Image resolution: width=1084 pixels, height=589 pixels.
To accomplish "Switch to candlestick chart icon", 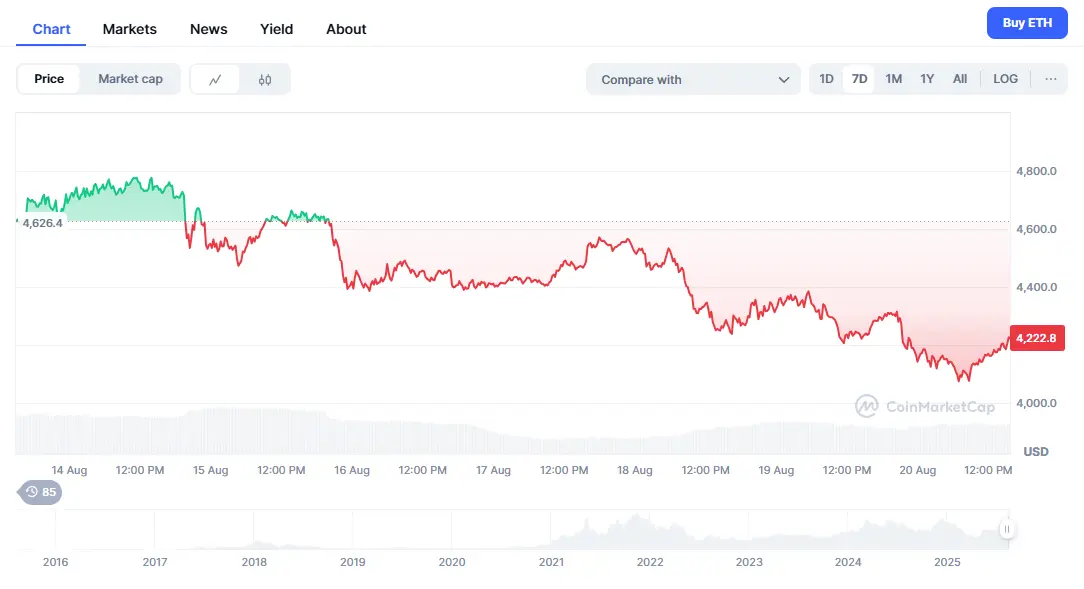I will (x=265, y=80).
